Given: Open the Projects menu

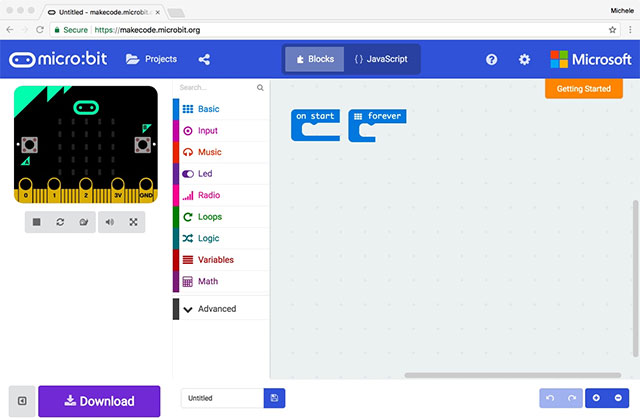Looking at the screenshot, I should 151,59.
